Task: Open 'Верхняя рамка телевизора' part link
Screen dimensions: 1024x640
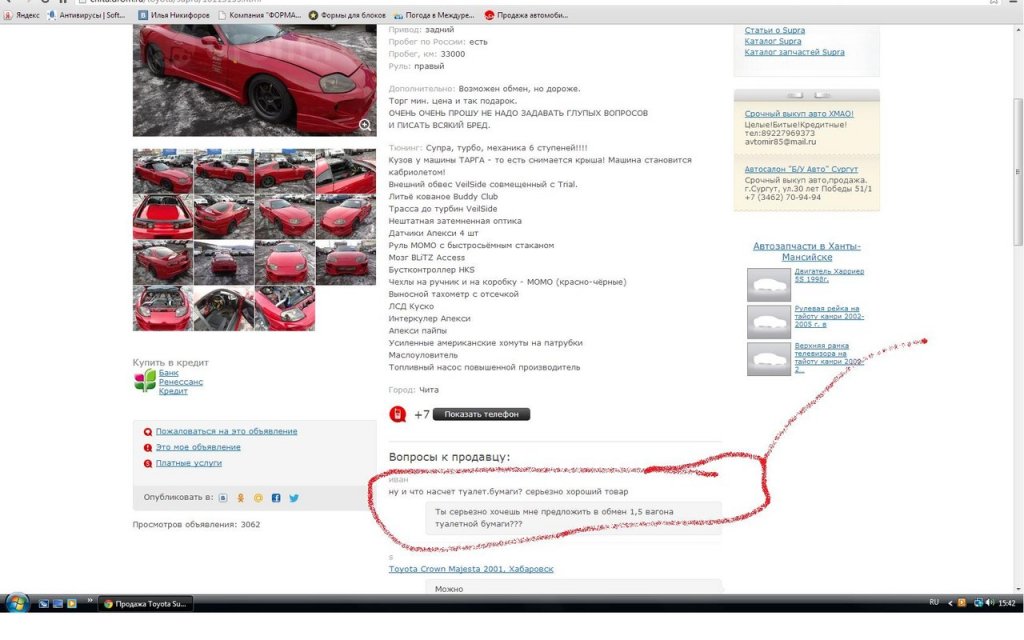Action: tap(829, 357)
